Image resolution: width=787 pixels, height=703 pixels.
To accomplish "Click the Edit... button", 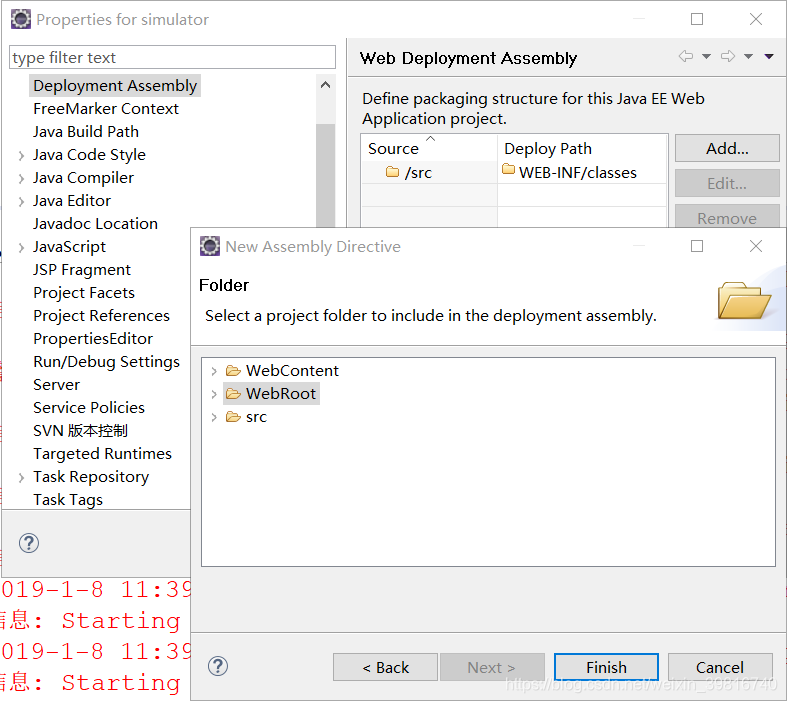I will (727, 183).
